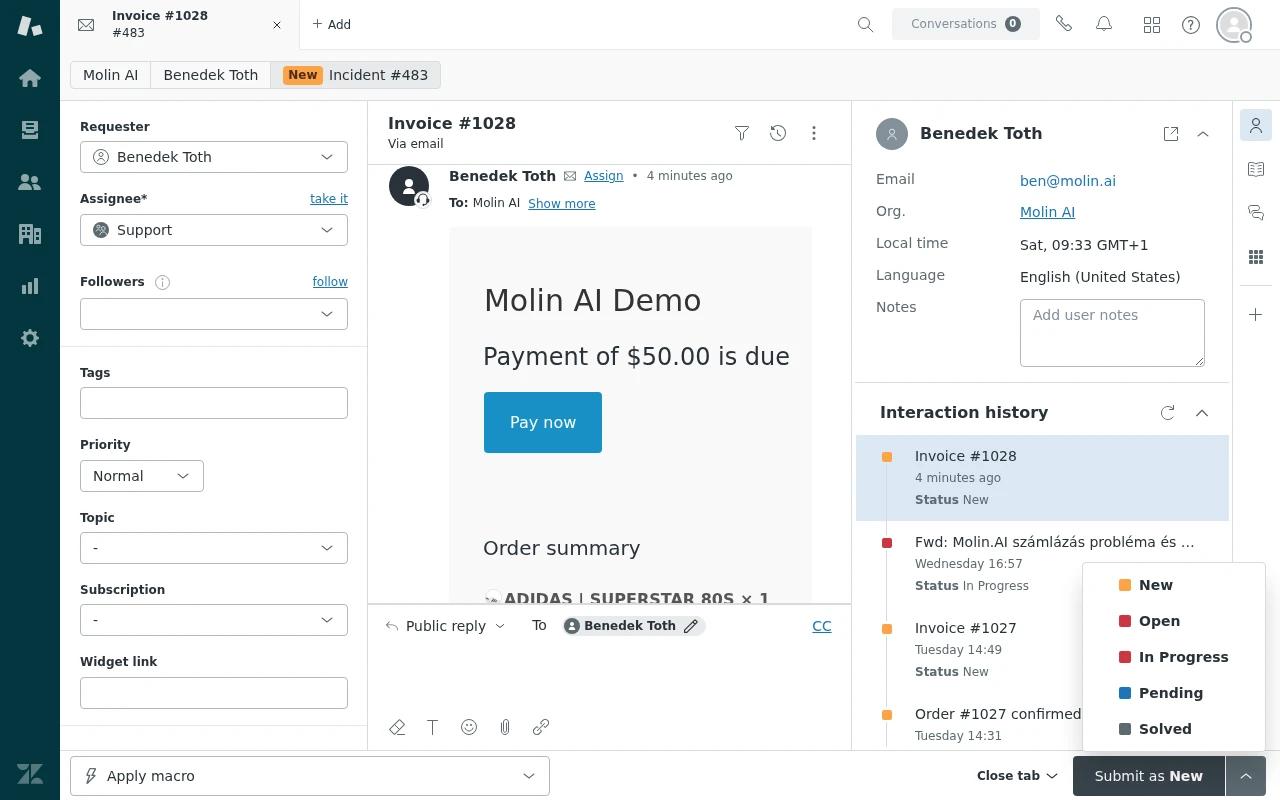The image size is (1280, 800).
Task: Open the Molin AI organization link
Action: (x=1047, y=212)
